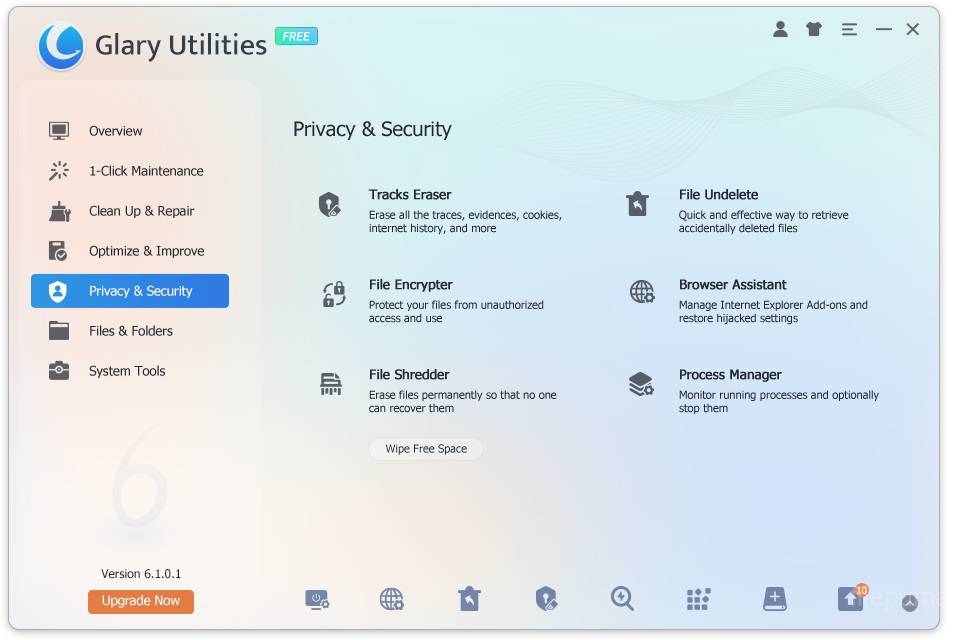Expand the bottom toolbar with up arrow
Screen dimensions: 960x640
click(910, 604)
